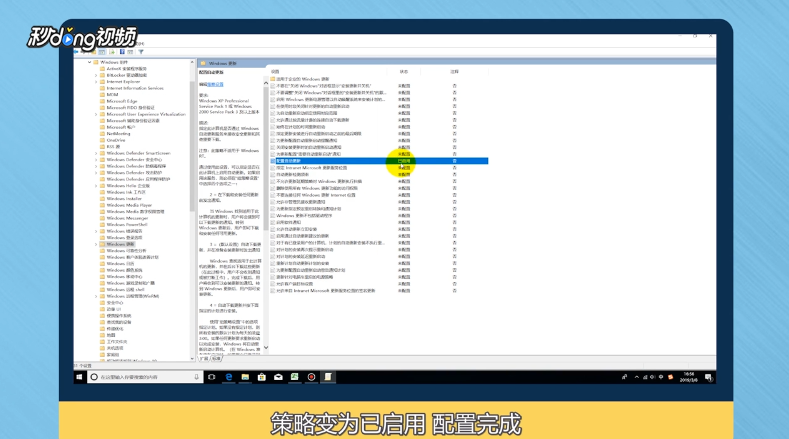Select the Windows 更新不包括驱动程序 policy
The height and width of the screenshot is (439, 789).
click(304, 215)
